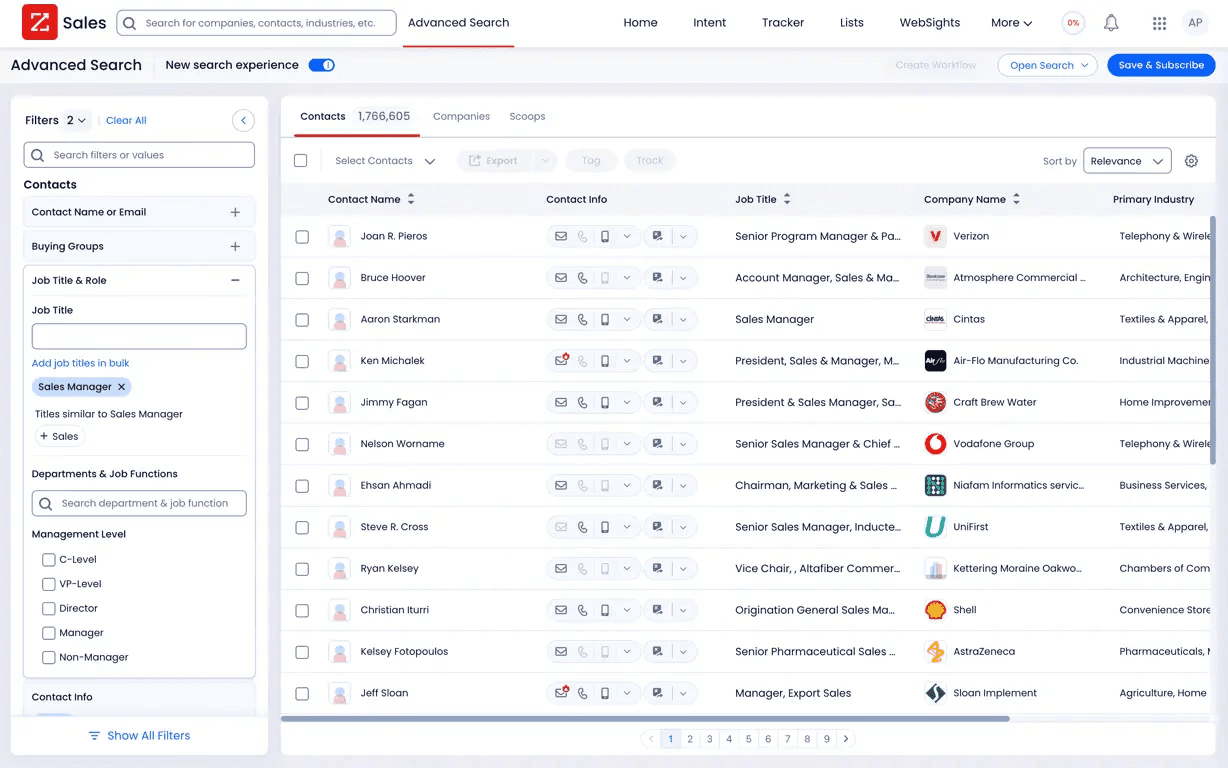Switch to the Scoops tab
This screenshot has width=1228, height=768.
click(x=527, y=116)
